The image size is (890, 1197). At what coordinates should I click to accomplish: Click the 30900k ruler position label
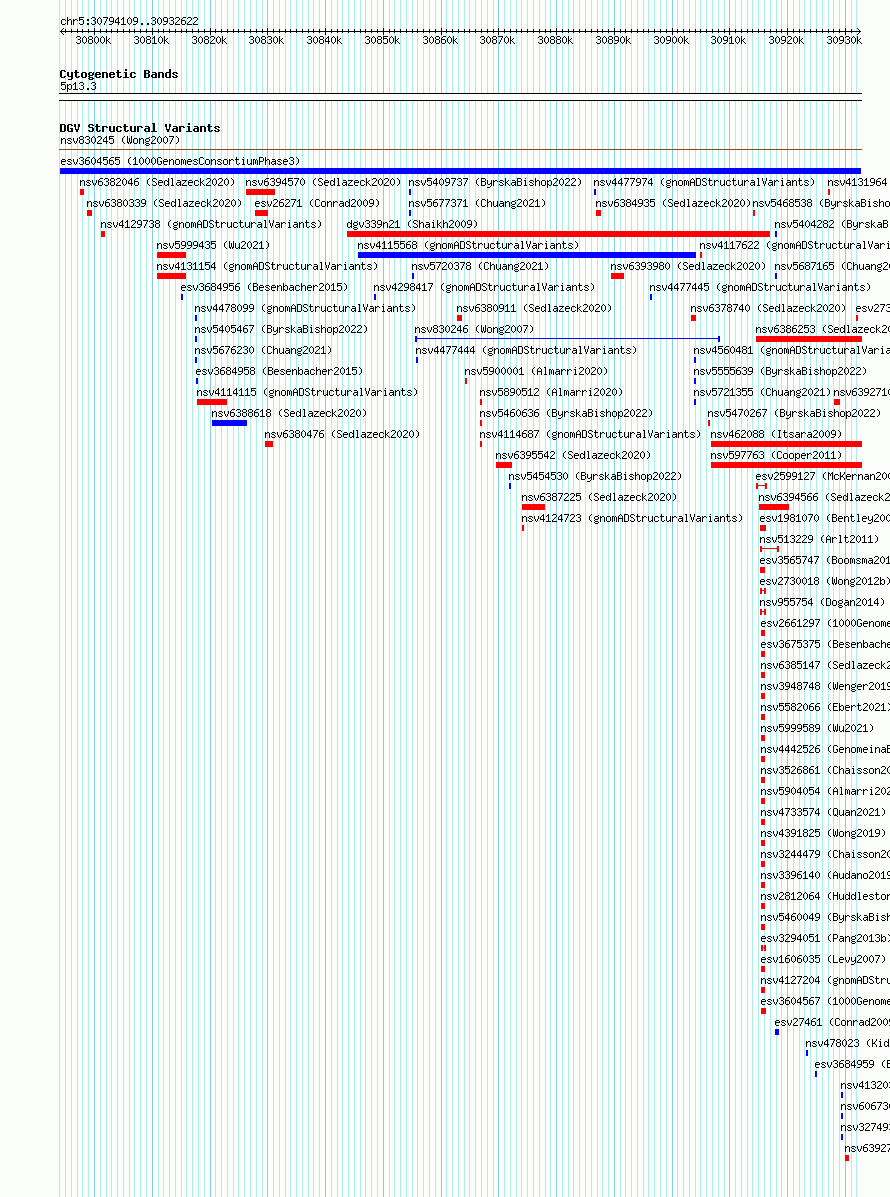(671, 40)
